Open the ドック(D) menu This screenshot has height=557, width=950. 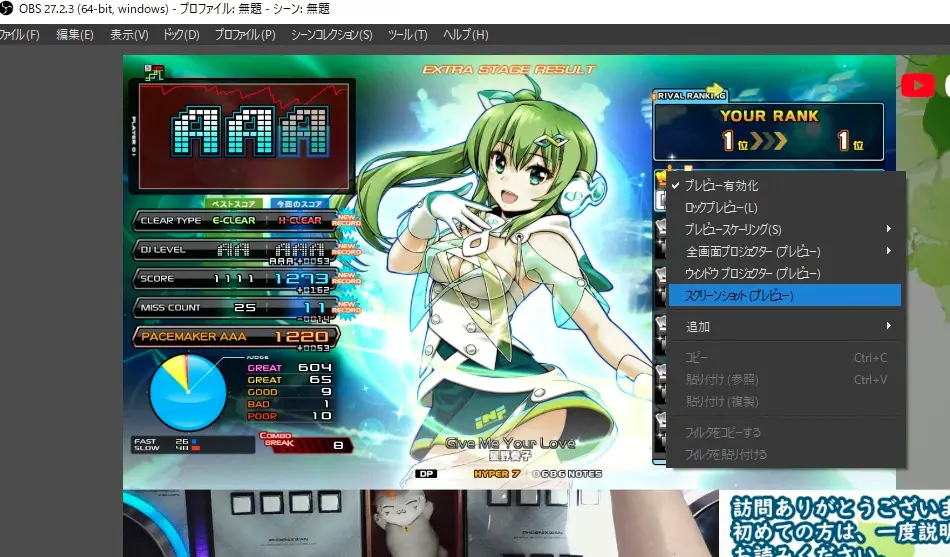coord(181,35)
